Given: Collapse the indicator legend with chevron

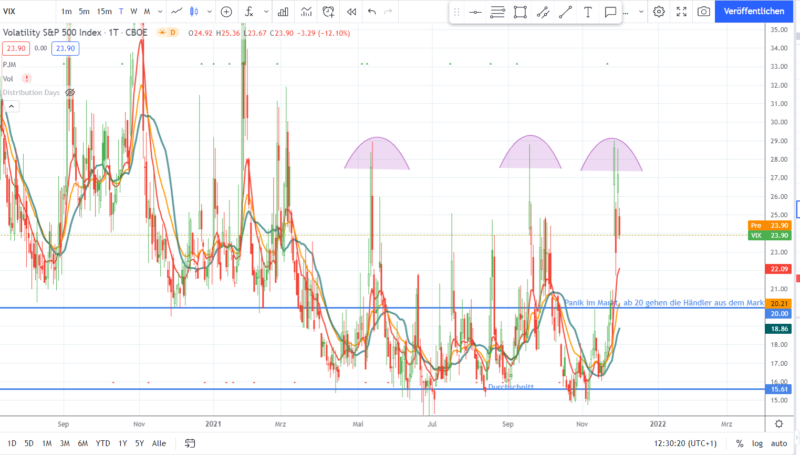Looking at the screenshot, I should pos(9,107).
